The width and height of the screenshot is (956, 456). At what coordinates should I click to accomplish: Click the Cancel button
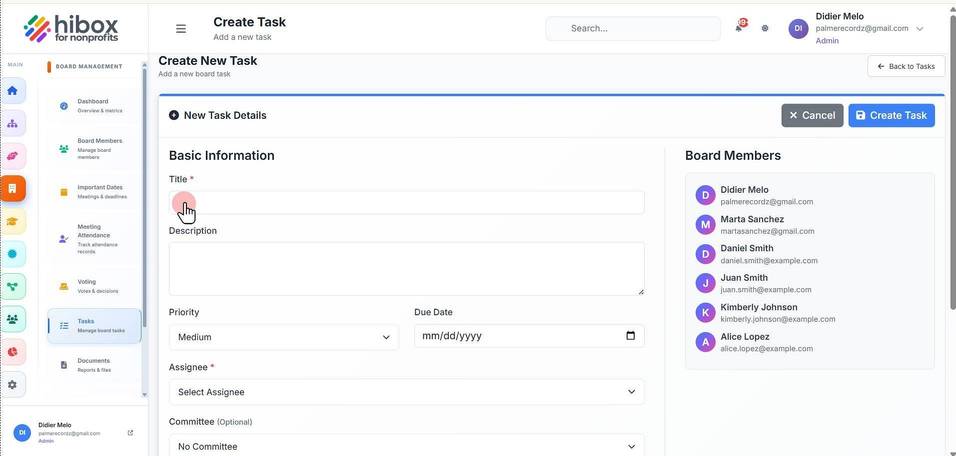[812, 115]
